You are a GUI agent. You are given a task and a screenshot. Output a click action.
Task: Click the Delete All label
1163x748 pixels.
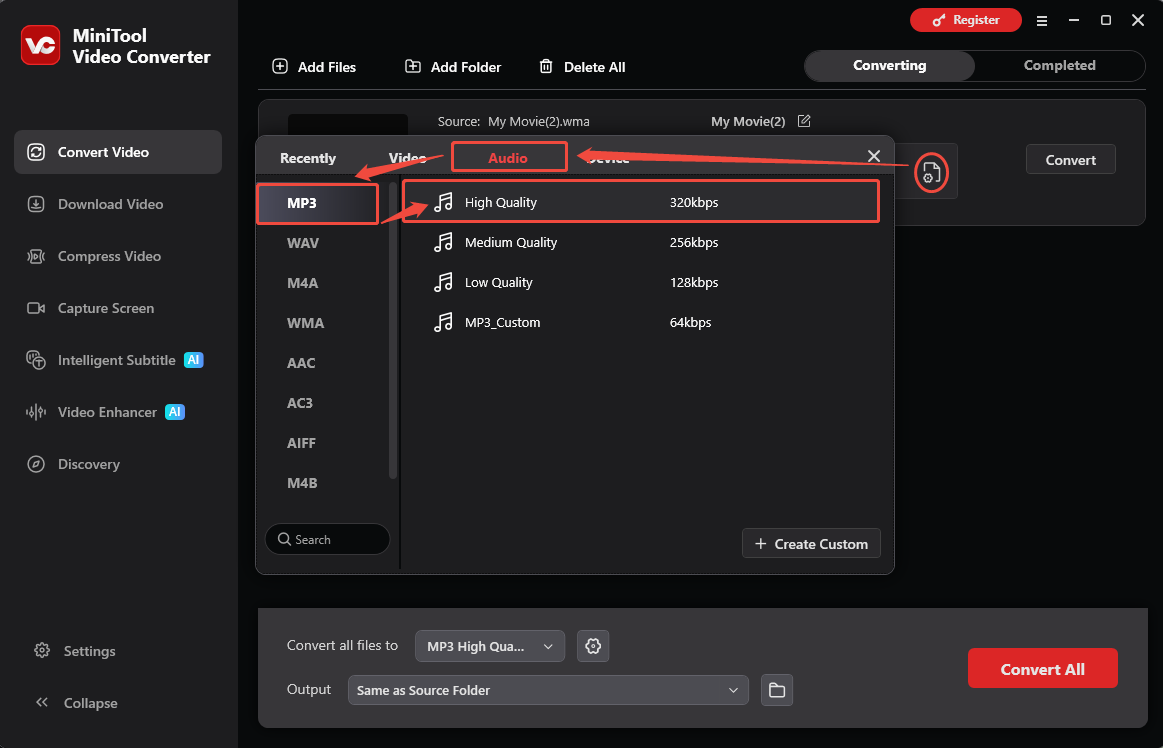click(x=594, y=67)
